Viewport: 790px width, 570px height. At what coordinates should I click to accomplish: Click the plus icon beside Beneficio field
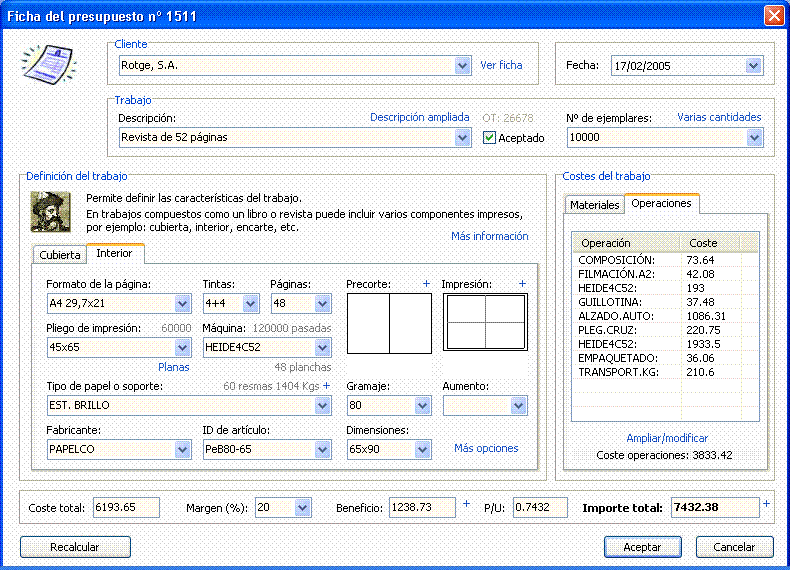(467, 503)
